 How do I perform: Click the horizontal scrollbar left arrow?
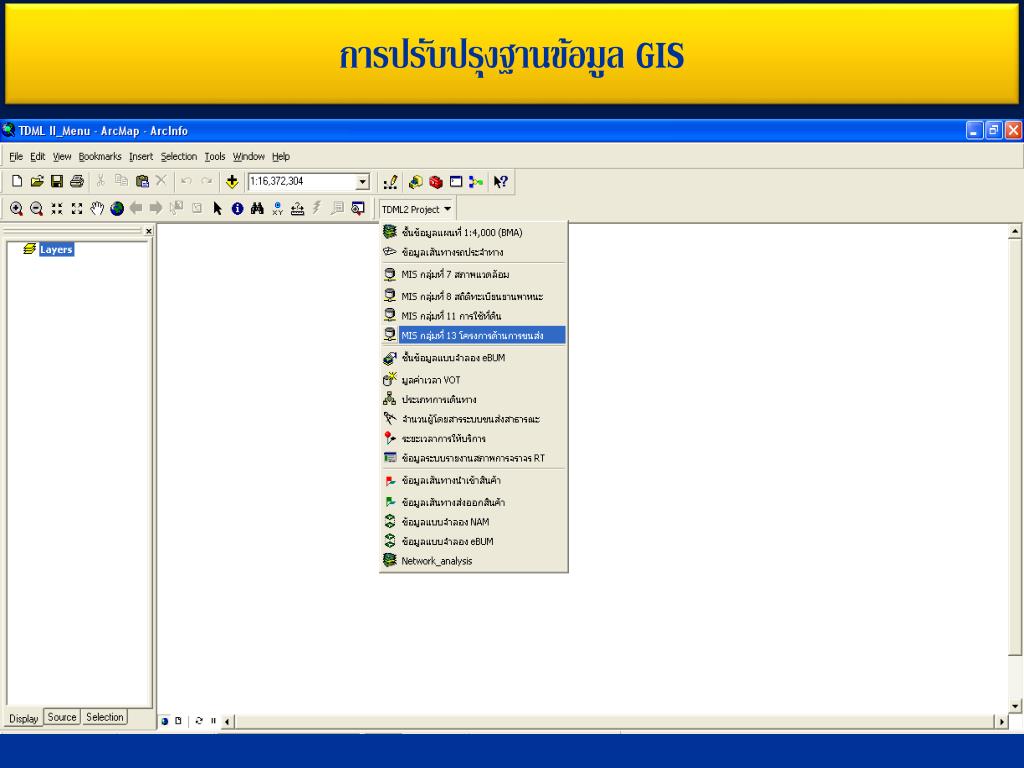click(x=227, y=722)
